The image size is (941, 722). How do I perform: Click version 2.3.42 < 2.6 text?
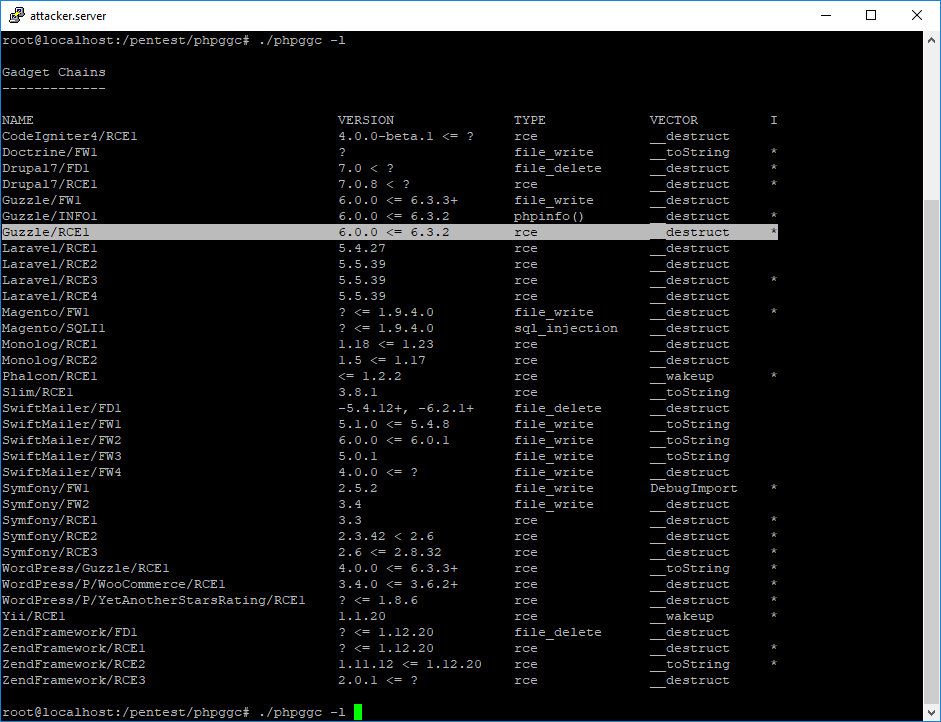tap(386, 537)
